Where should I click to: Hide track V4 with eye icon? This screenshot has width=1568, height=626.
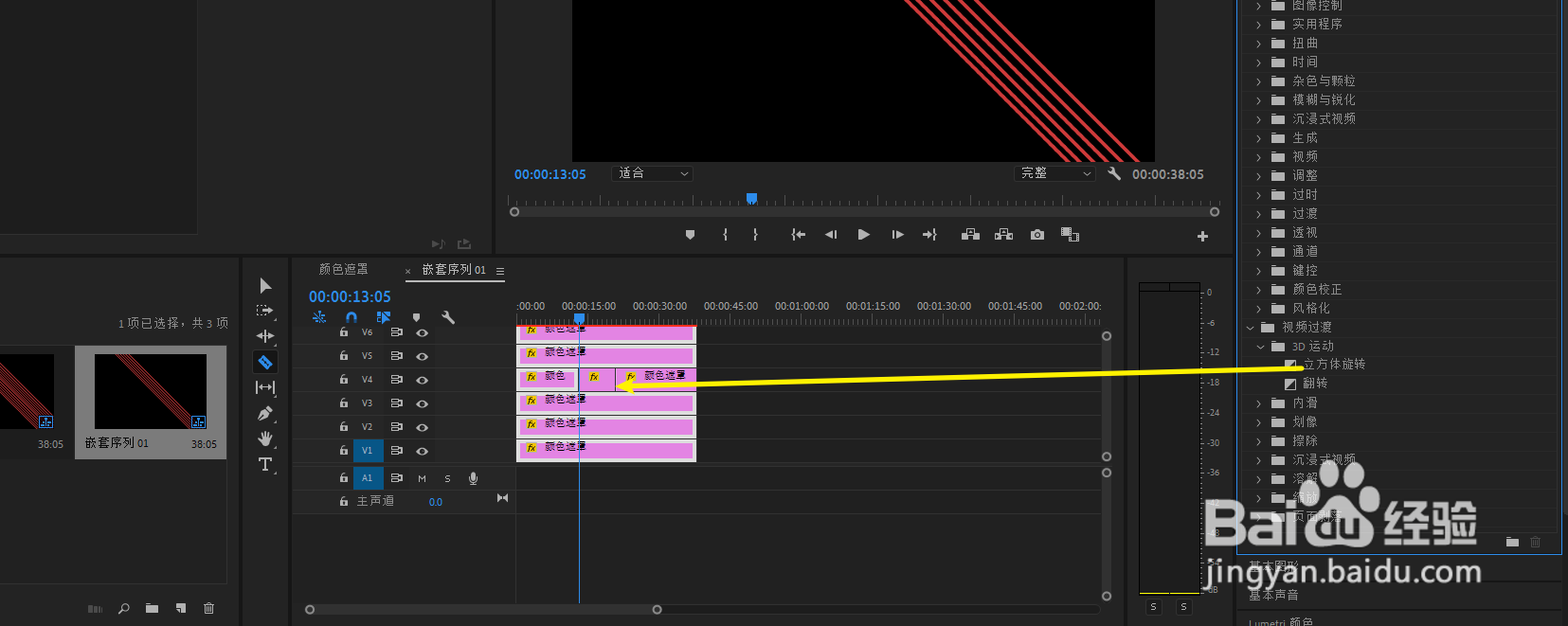pos(423,380)
